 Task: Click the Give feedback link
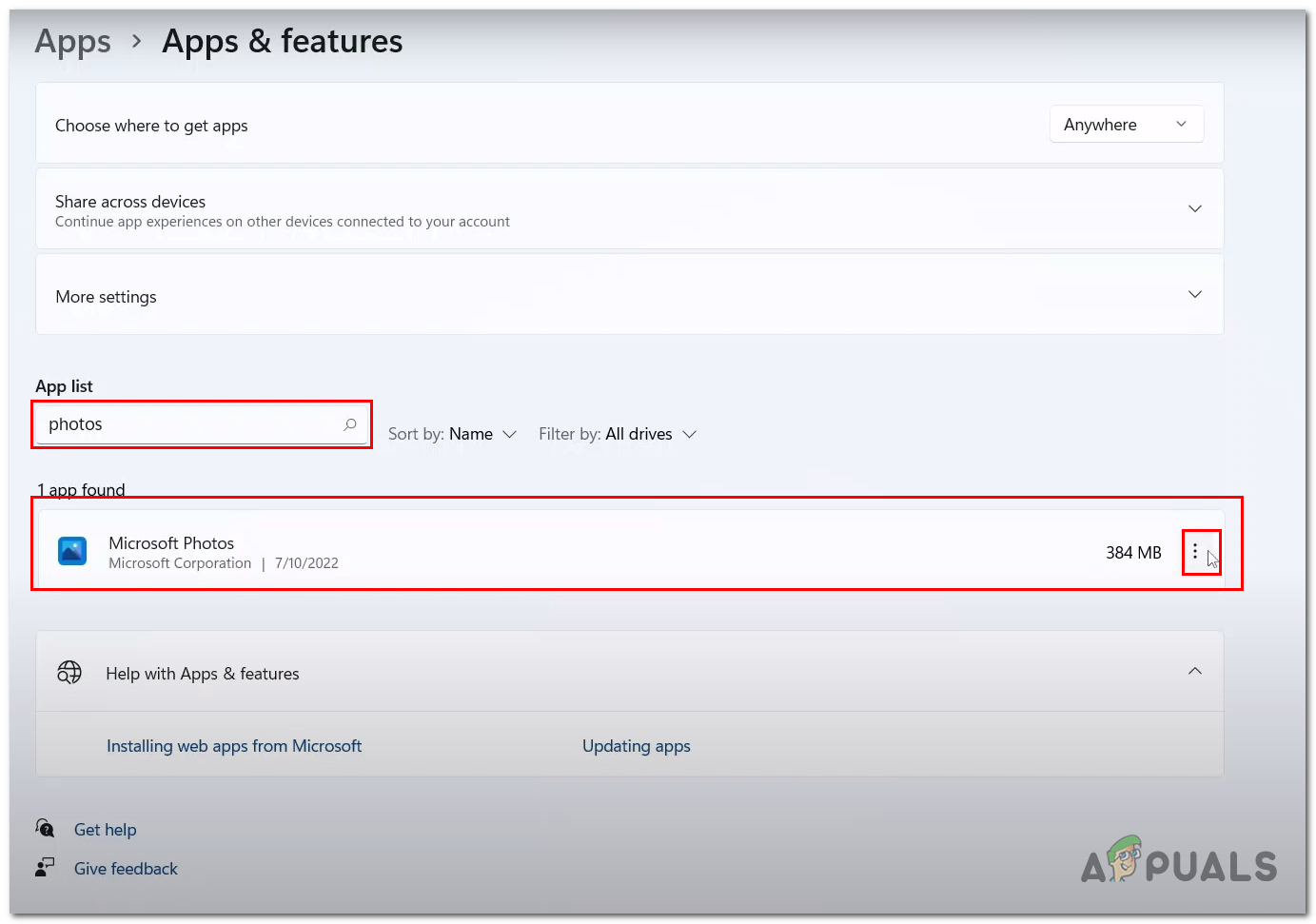coord(126,869)
